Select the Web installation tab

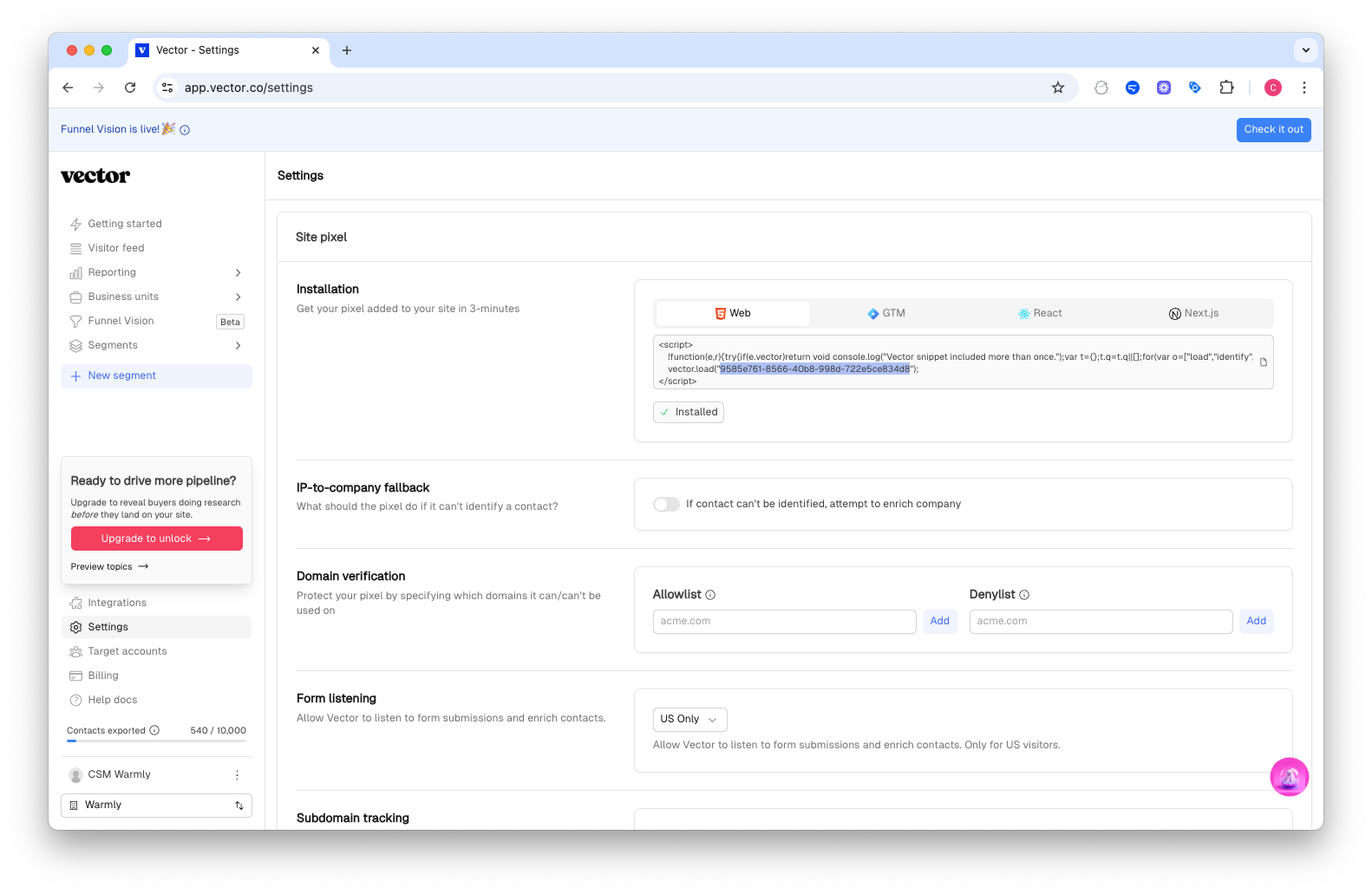[x=733, y=314]
